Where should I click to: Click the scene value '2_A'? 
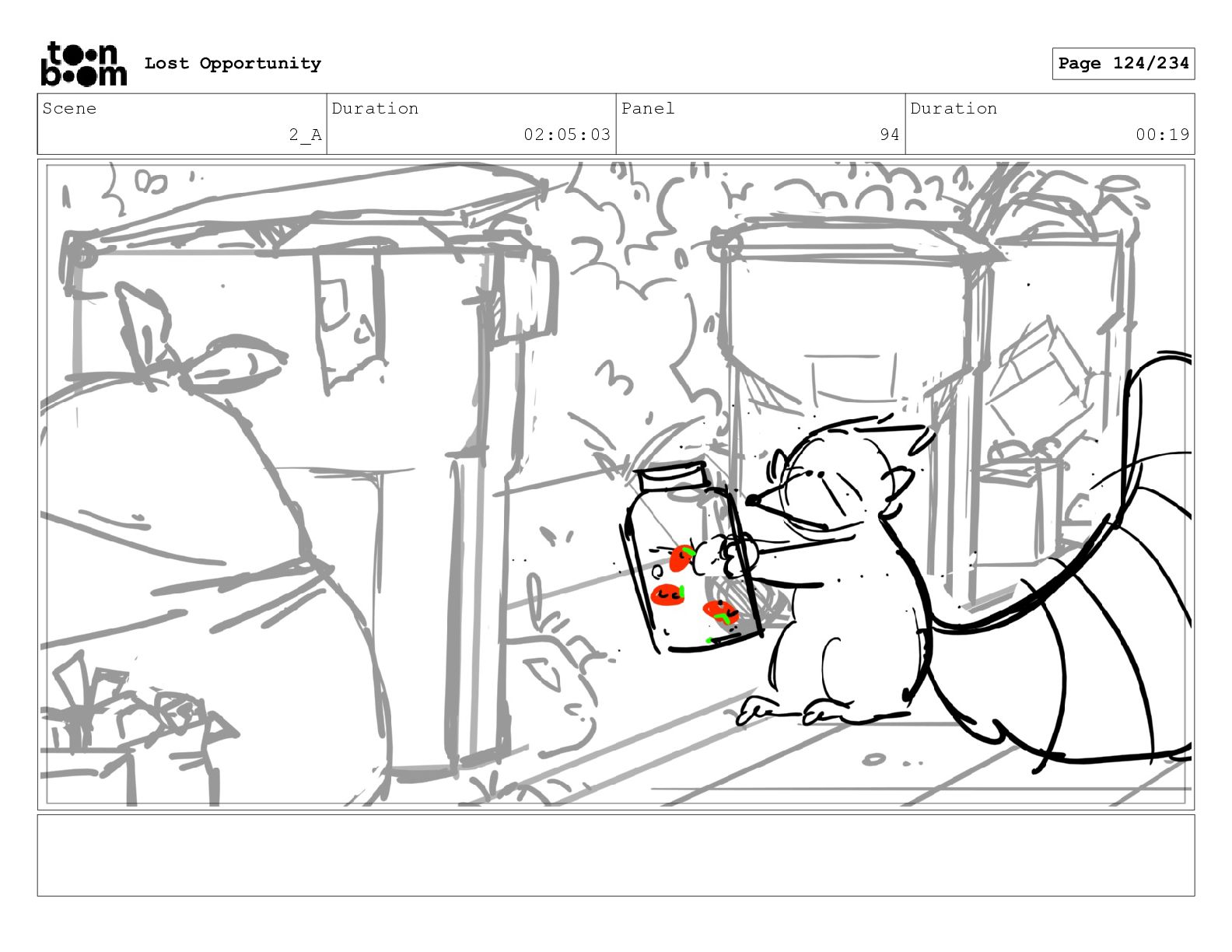305,135
